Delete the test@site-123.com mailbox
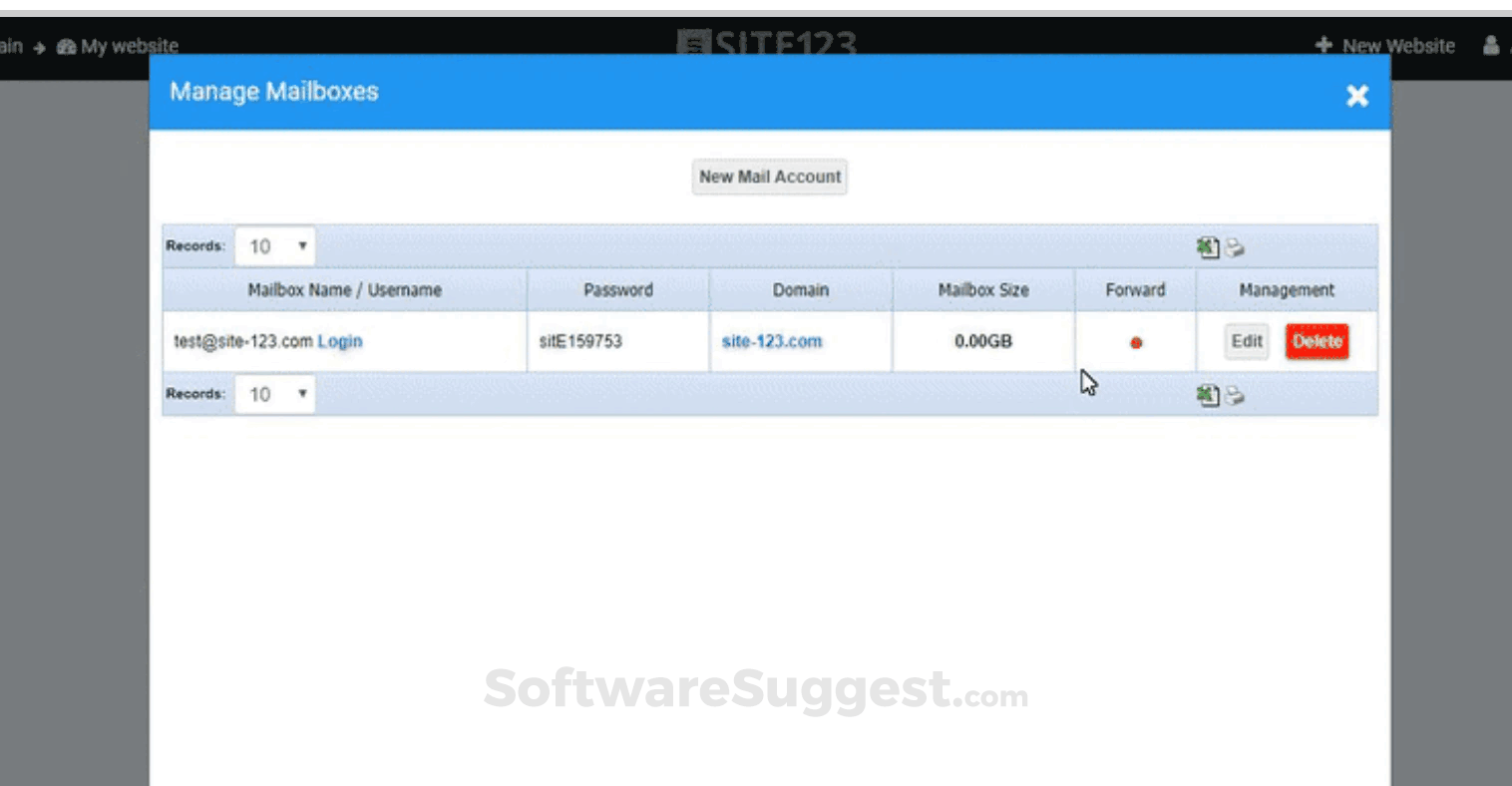 tap(1317, 341)
